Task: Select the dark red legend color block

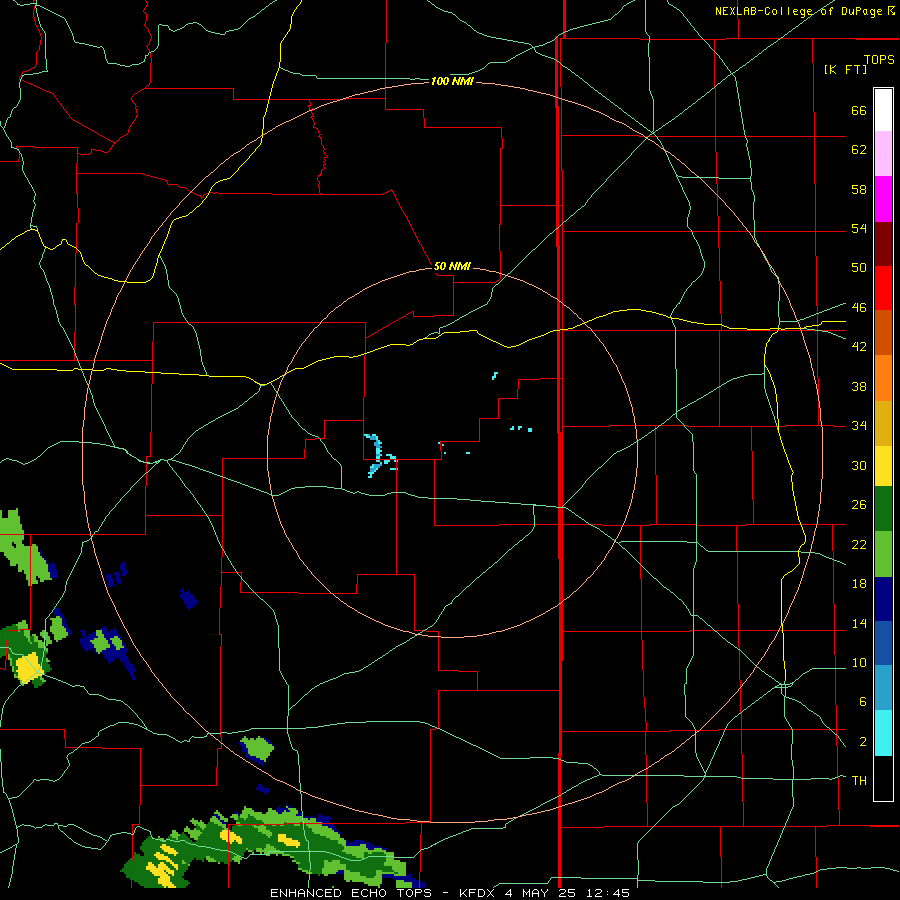Action: point(883,244)
